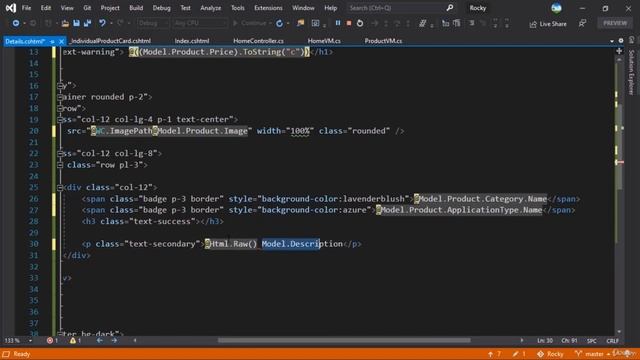Click the PREVIEW button
The image size is (640, 360).
(x=615, y=23)
